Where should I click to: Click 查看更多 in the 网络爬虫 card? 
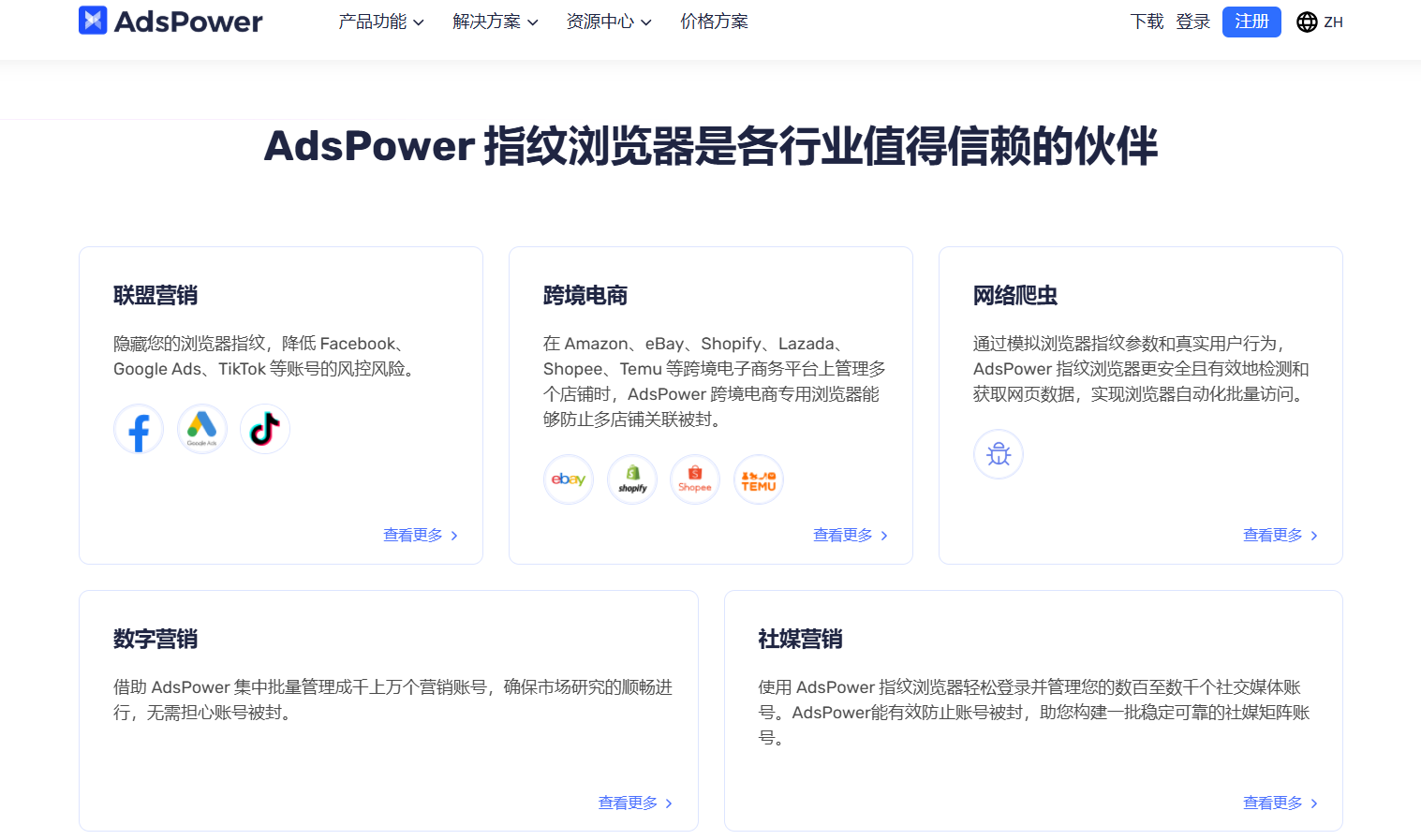click(x=1280, y=535)
